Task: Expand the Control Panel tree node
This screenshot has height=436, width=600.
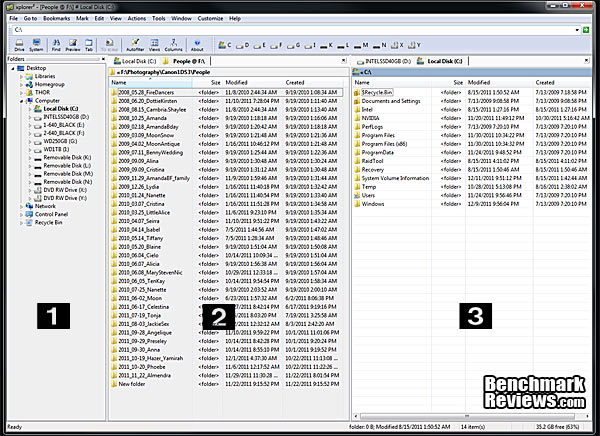Action: pos(21,214)
